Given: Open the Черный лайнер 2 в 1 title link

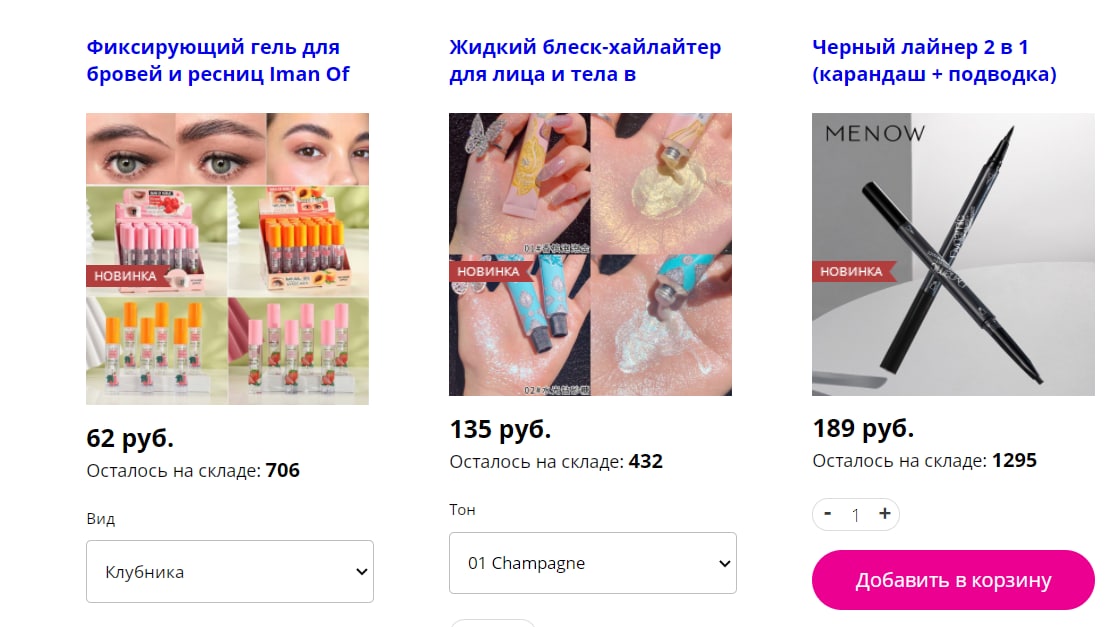Looking at the screenshot, I should pos(934,61).
